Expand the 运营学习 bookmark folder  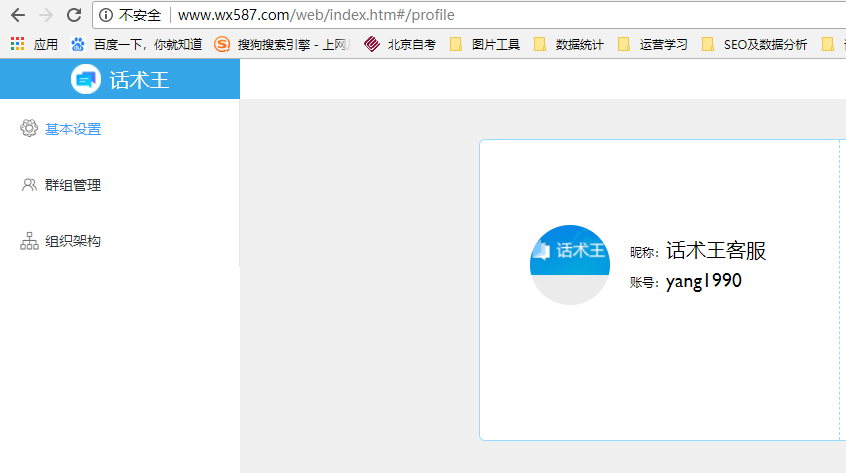pyautogui.click(x=653, y=44)
